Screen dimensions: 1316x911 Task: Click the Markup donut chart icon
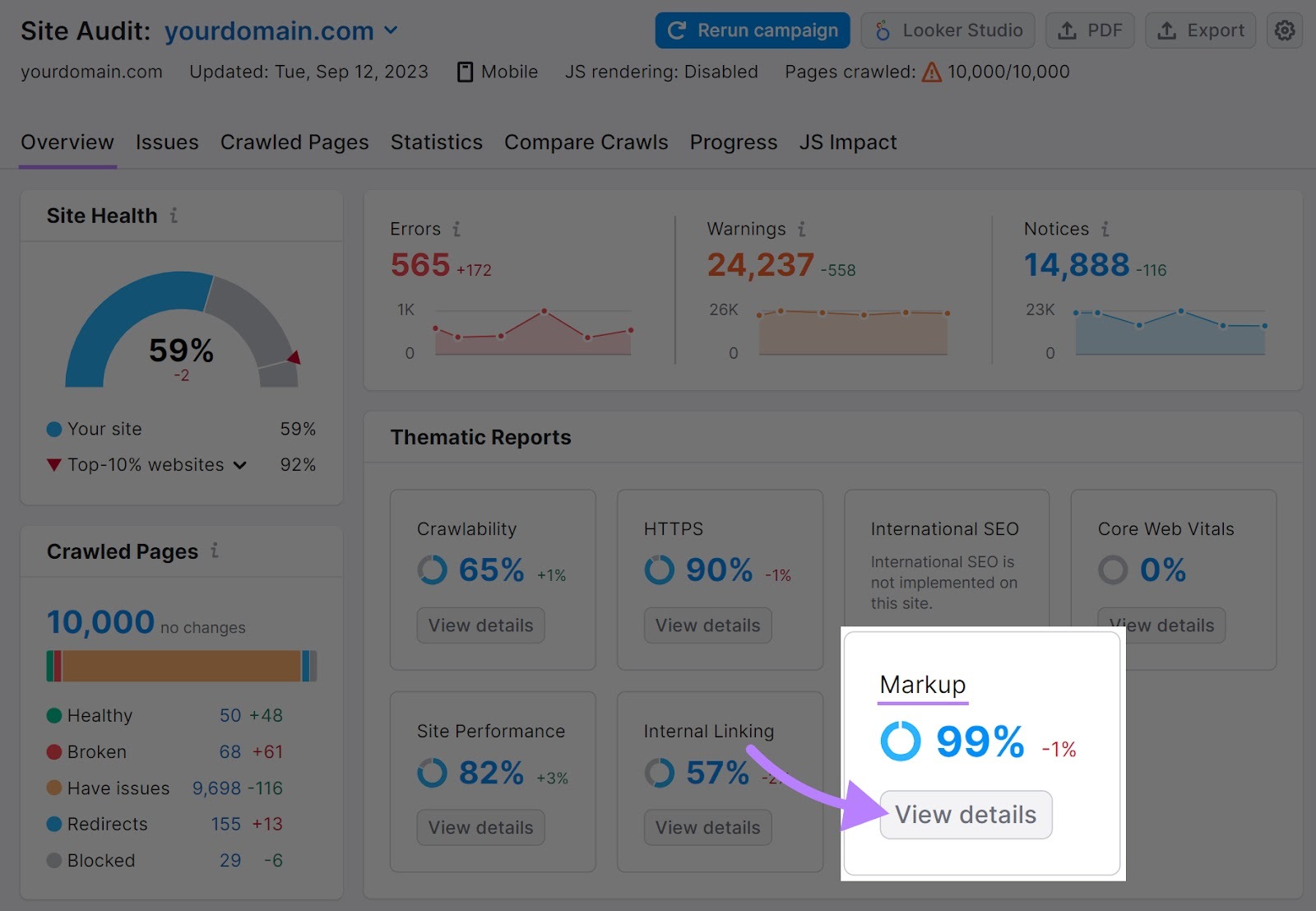tap(901, 741)
